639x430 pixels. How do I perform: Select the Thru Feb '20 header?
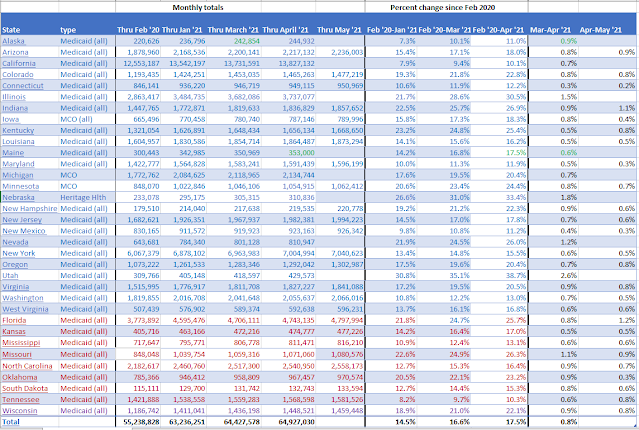[x=138, y=30]
